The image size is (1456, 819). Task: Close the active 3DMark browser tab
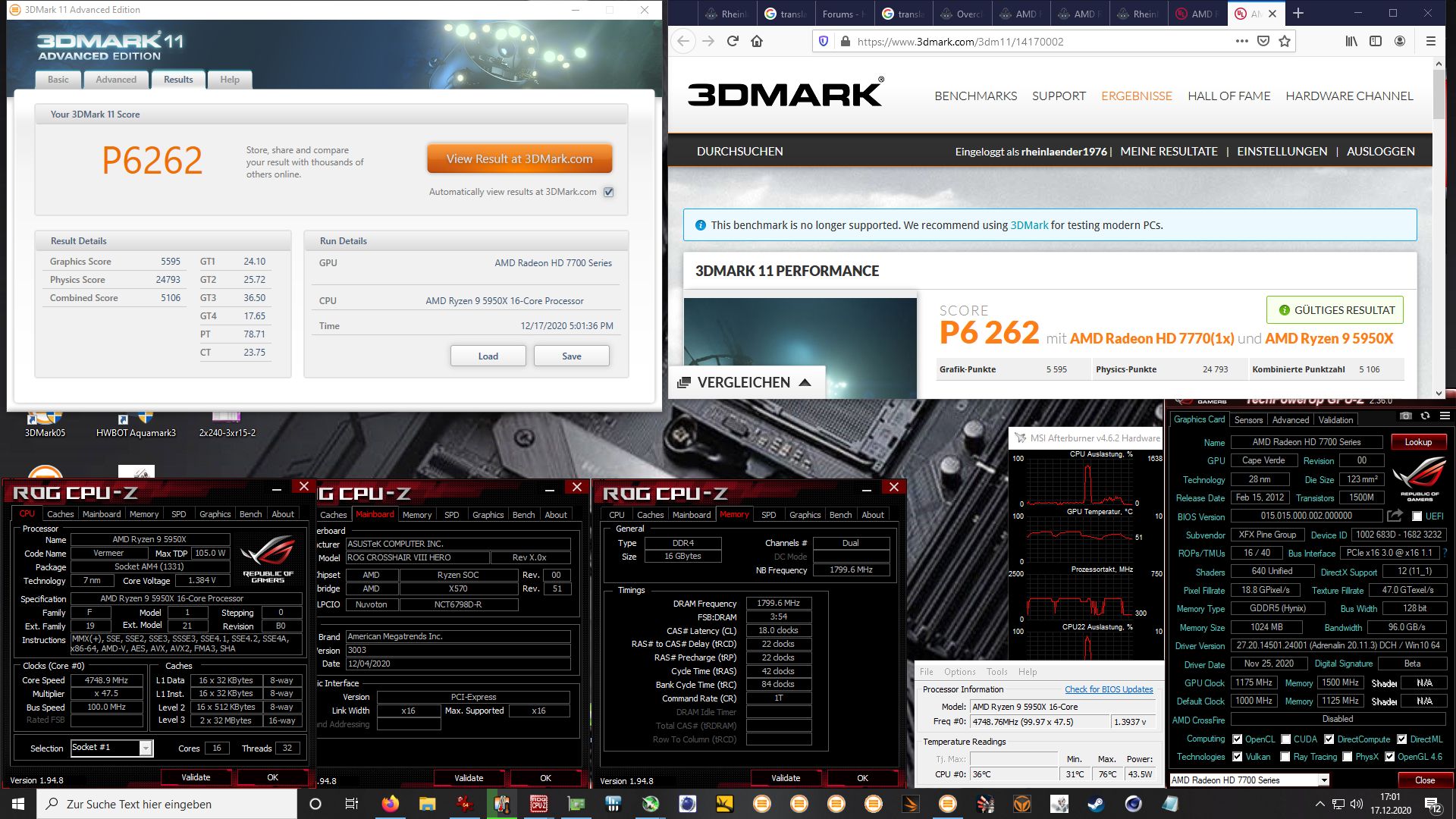click(x=1272, y=14)
